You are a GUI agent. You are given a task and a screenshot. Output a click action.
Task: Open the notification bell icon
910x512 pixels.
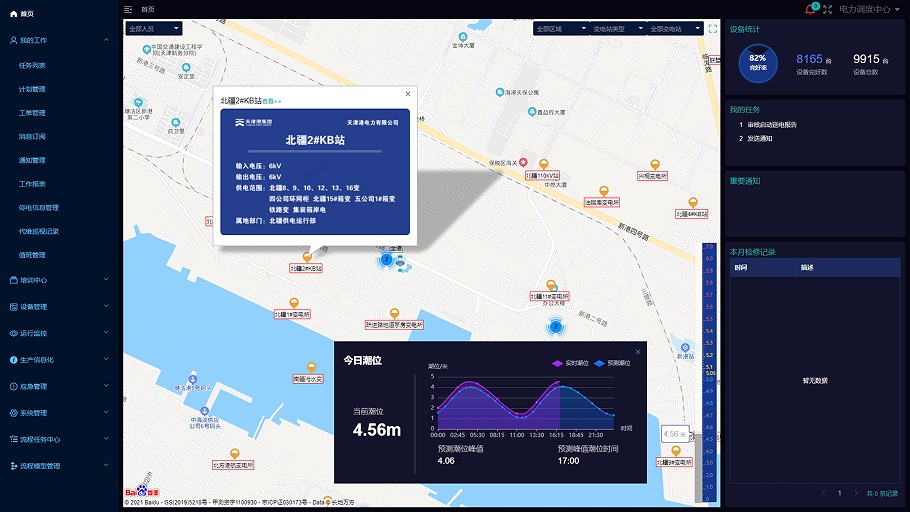(810, 9)
